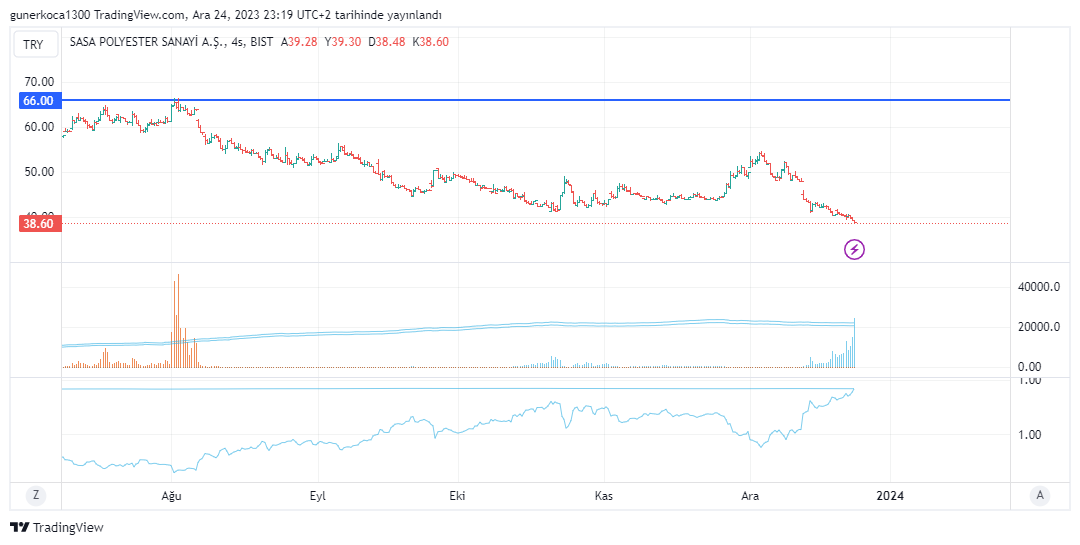This screenshot has width=1080, height=545.
Task: Click the SASA POLYESTER SANAYİ A.Ş. symbol title
Action: (x=148, y=42)
